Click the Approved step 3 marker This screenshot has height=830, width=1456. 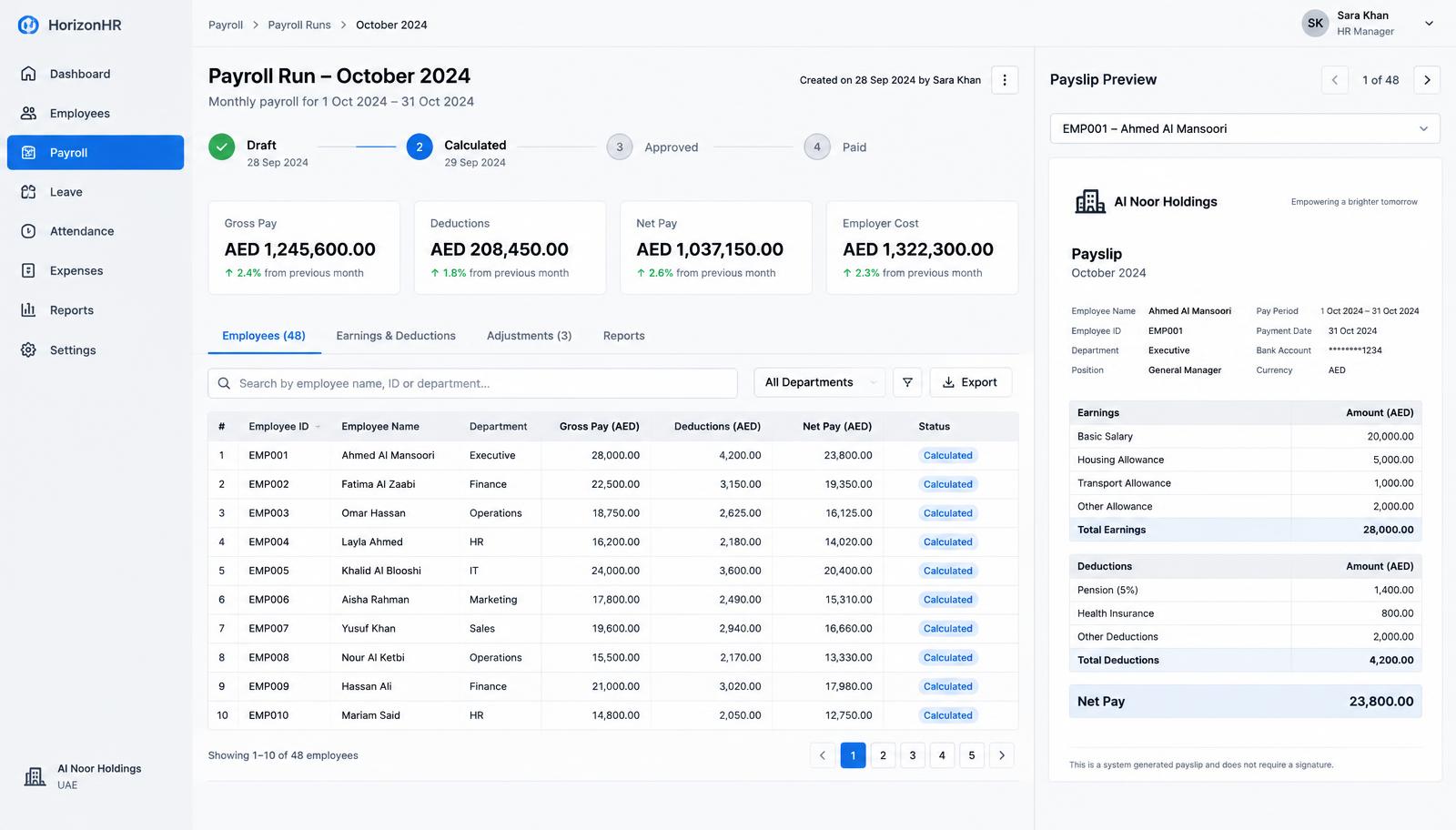(620, 147)
